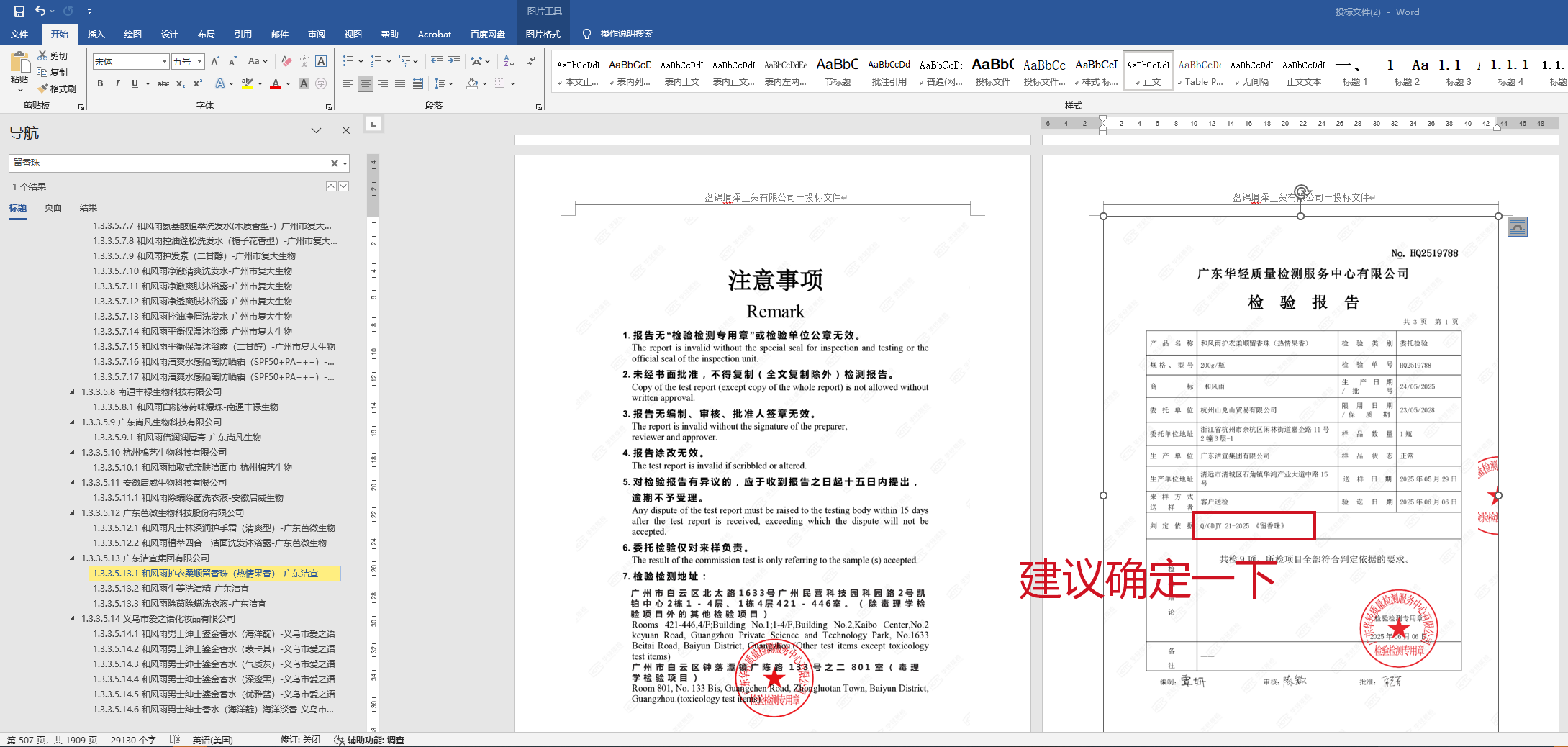Image resolution: width=1568 pixels, height=747 pixels.
Task: Apply strikethrough formatting
Action: (163, 83)
